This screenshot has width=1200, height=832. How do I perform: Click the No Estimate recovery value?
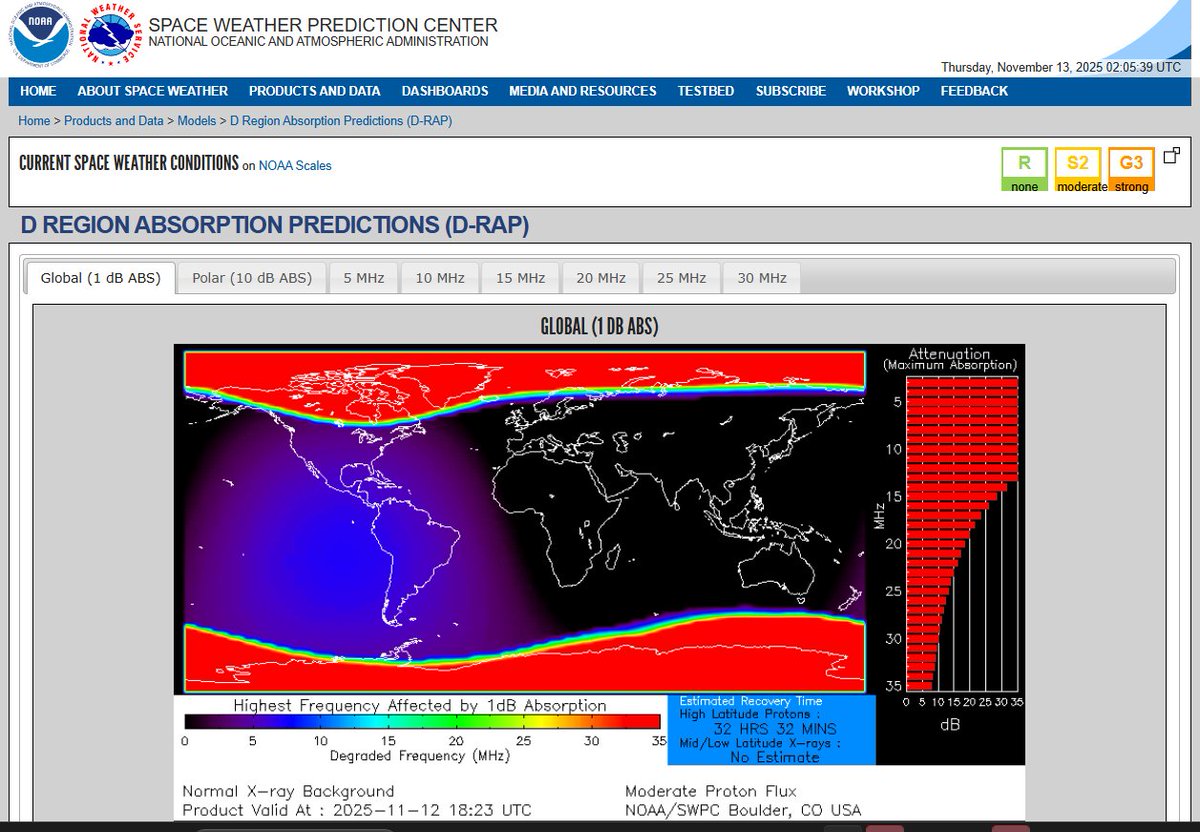click(x=776, y=757)
